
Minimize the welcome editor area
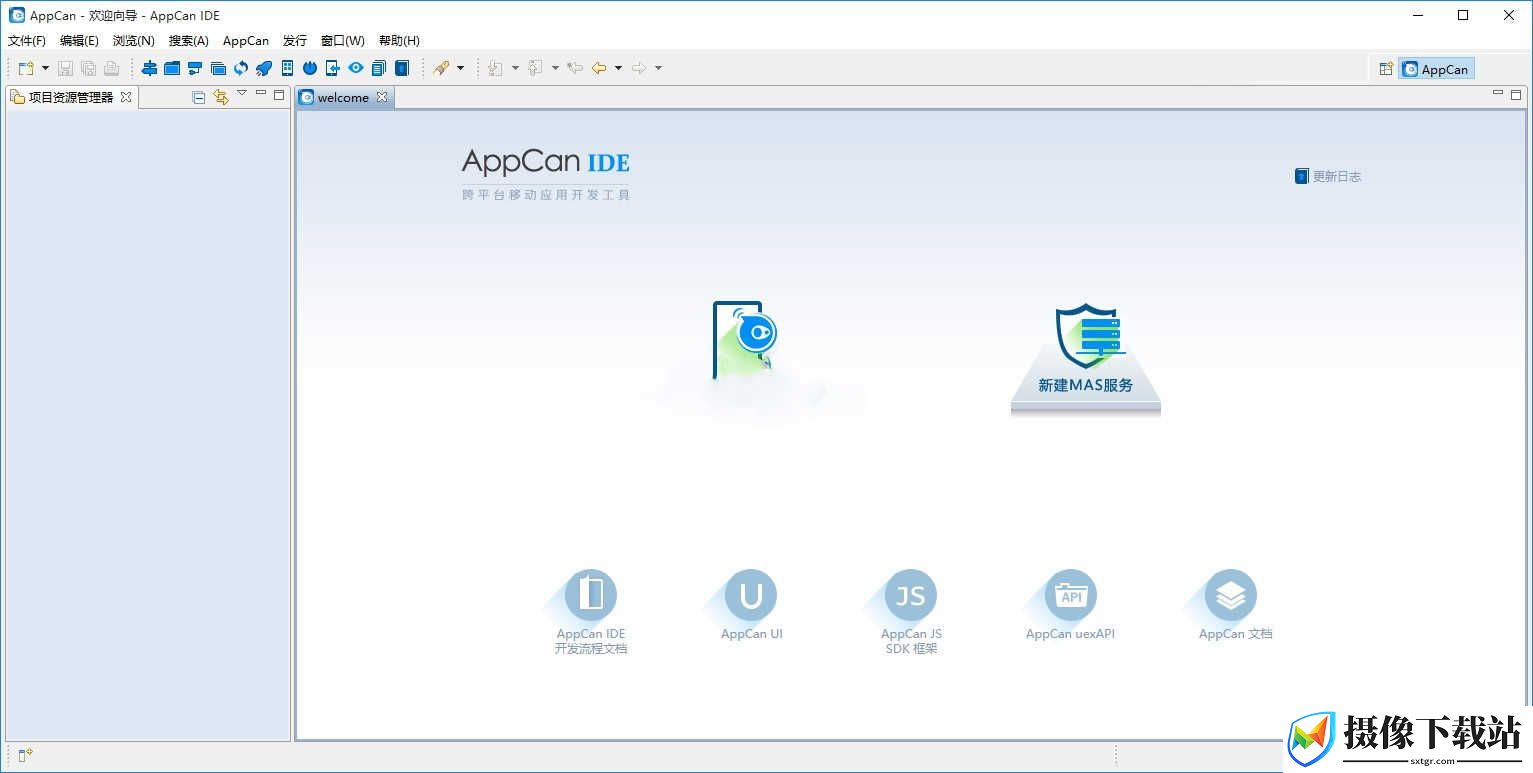1498,93
